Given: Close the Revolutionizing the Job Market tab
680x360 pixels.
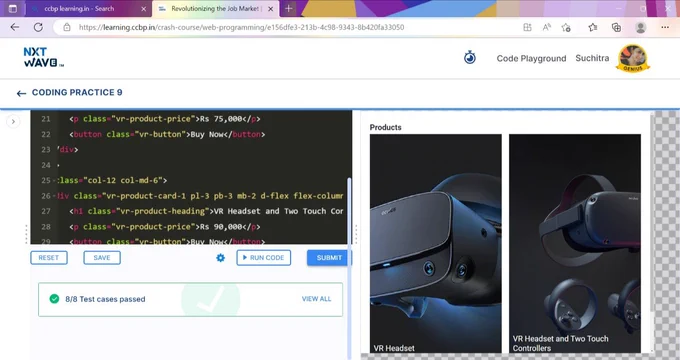Looking at the screenshot, I should 270,9.
